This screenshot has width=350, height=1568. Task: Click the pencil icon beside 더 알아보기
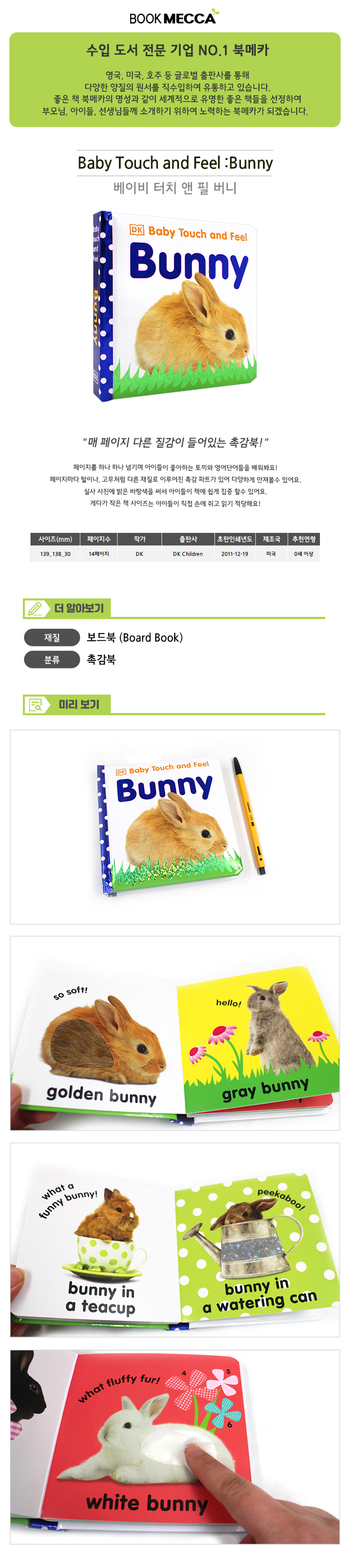(x=35, y=607)
